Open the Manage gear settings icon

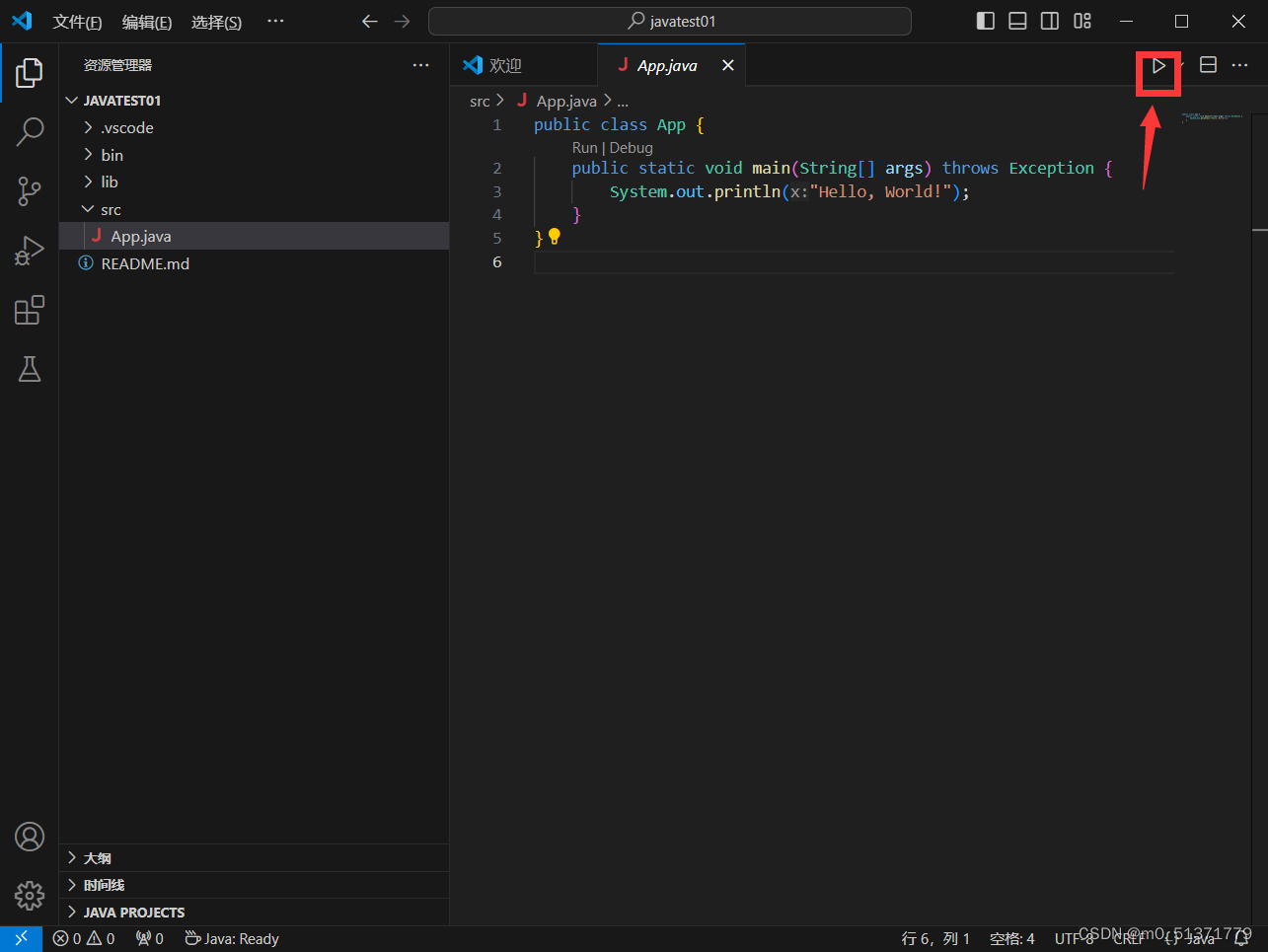pyautogui.click(x=30, y=896)
